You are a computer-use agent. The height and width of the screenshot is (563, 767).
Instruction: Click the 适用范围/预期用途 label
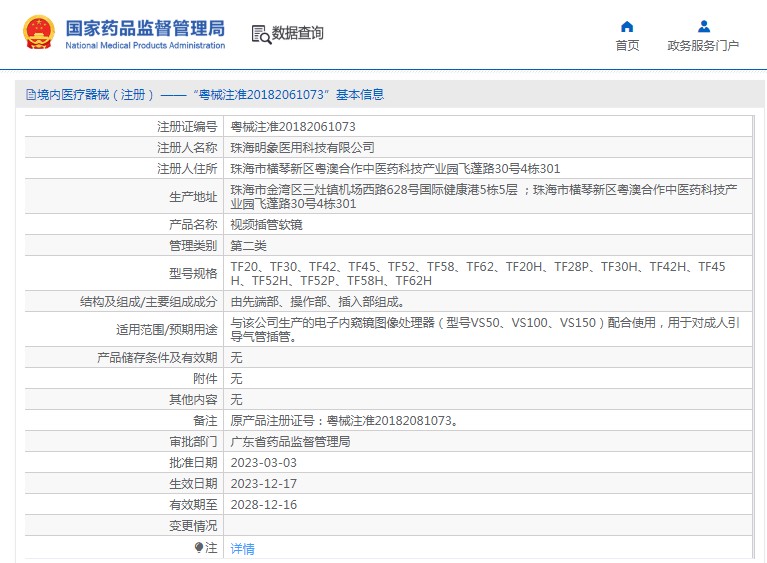[167, 330]
